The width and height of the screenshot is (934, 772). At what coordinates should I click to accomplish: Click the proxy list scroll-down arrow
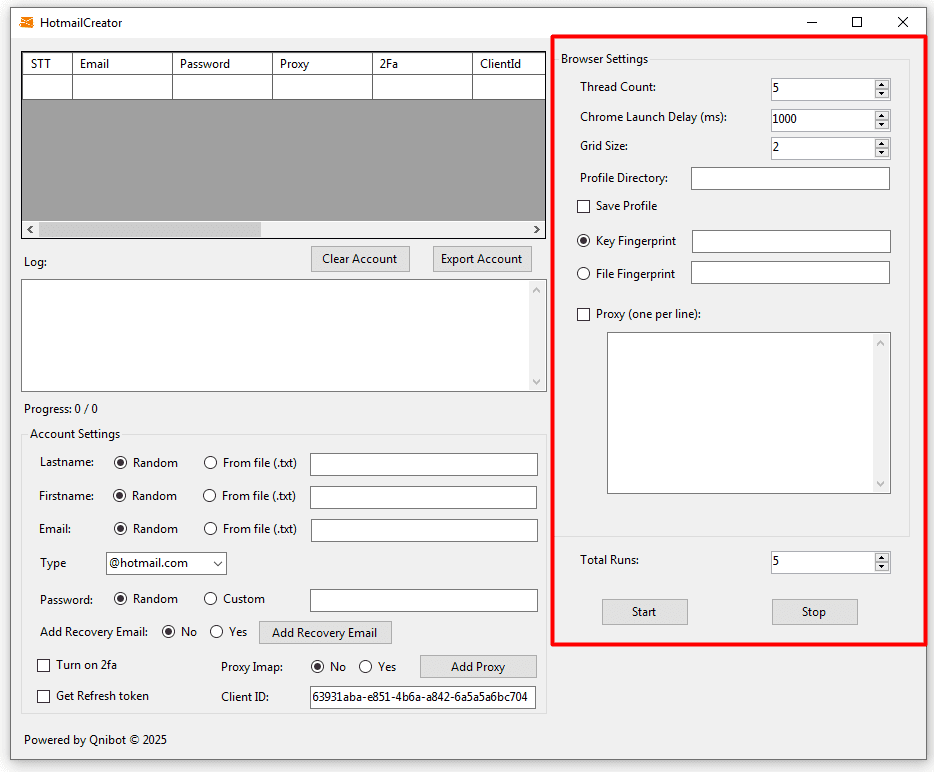(880, 484)
